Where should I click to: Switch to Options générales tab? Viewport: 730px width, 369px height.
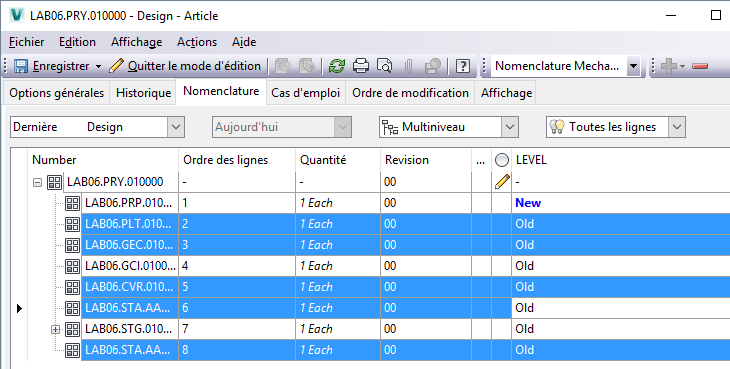56,93
